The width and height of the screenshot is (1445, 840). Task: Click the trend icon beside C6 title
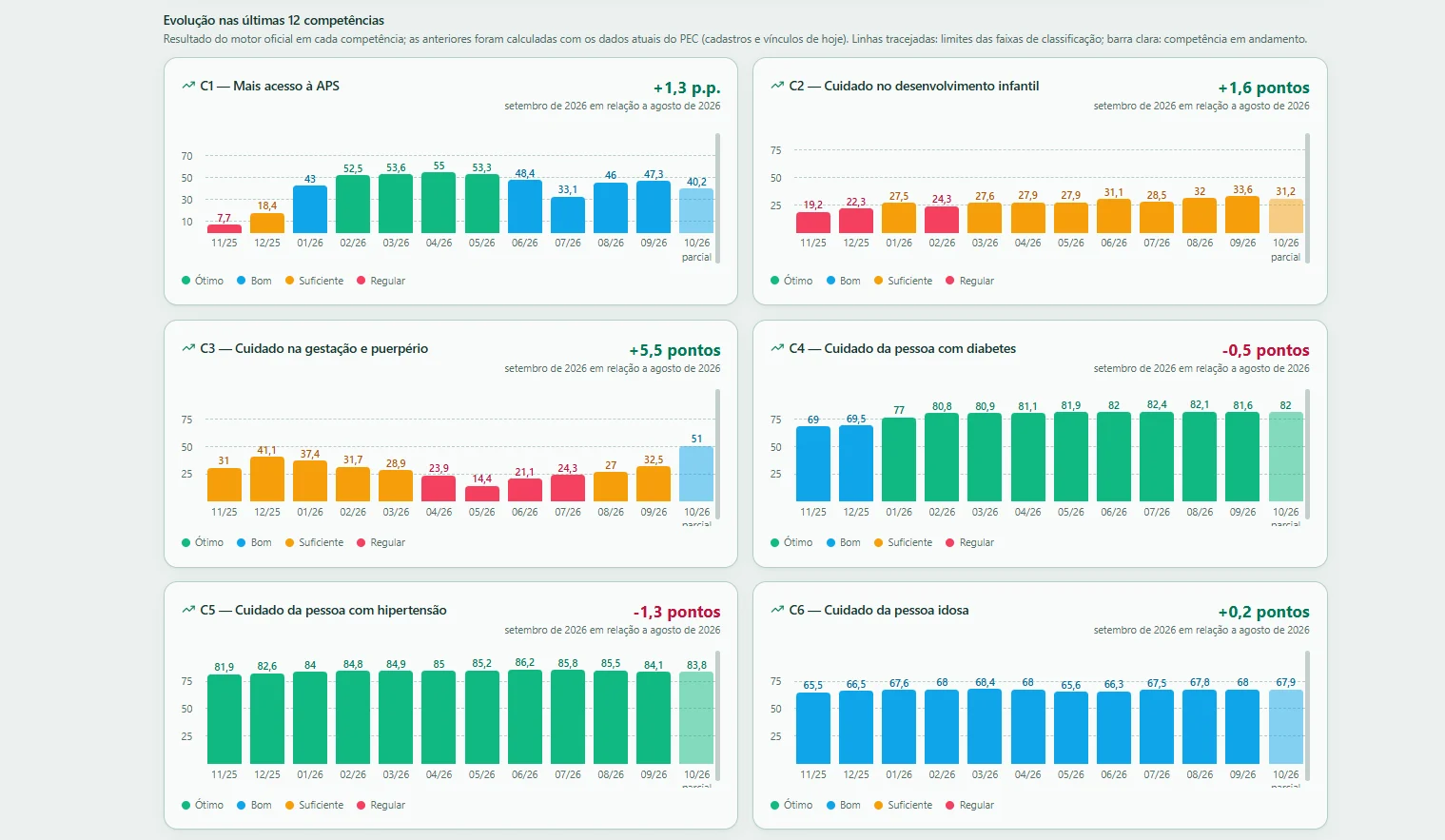[777, 610]
